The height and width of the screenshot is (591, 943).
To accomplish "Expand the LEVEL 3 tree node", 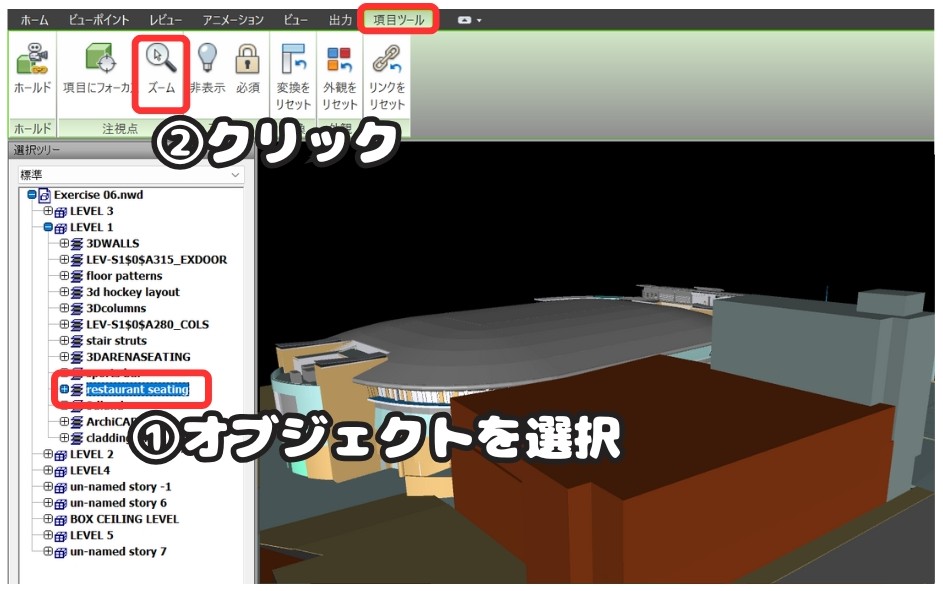I will coord(48,211).
